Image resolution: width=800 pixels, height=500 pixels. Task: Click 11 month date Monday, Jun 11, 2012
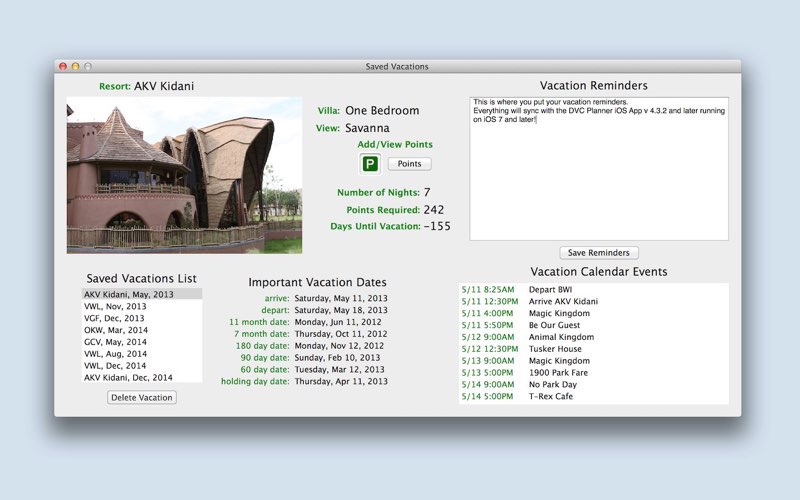click(x=338, y=322)
